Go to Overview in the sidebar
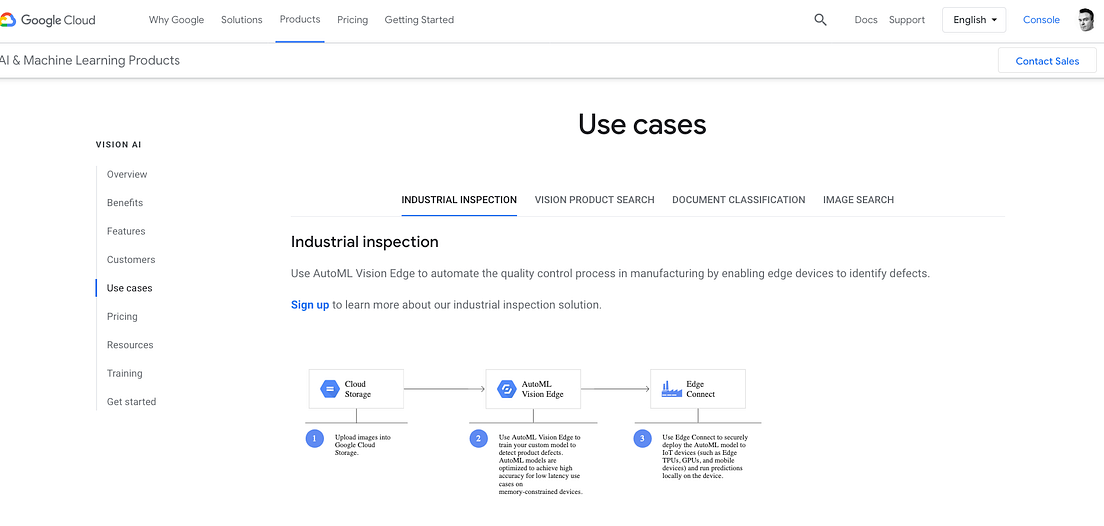Screen dimensions: 1104x526 click(x=127, y=175)
